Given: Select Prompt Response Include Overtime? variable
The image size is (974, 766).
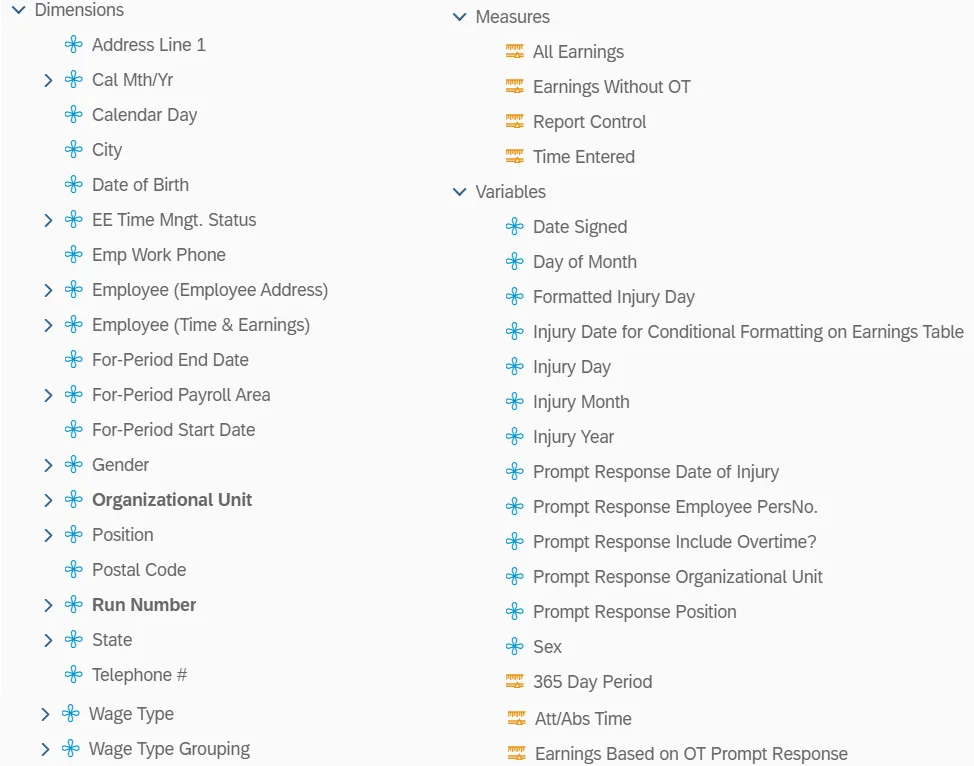Looking at the screenshot, I should 674,542.
